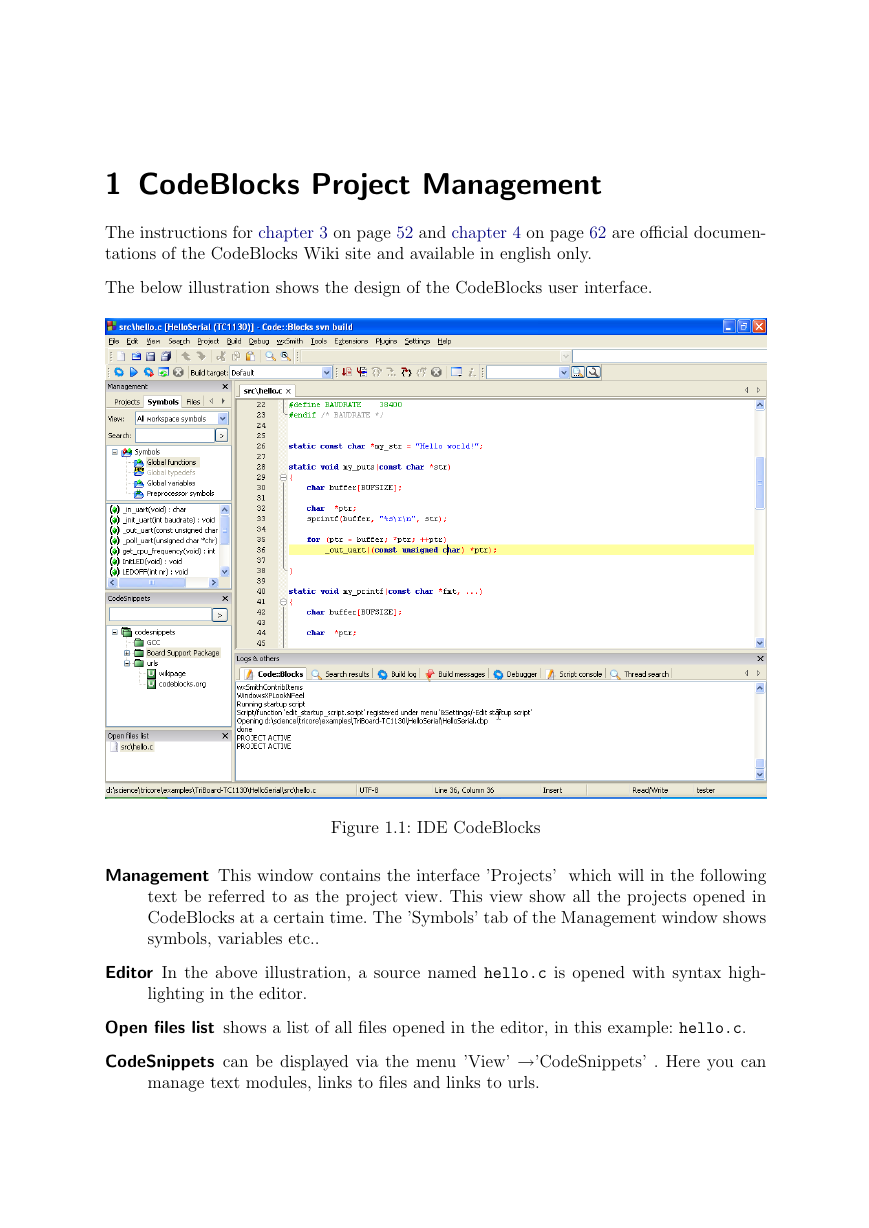Collapse the code fold at line 29
Viewport: 869px width, 1228px height.
284,477
